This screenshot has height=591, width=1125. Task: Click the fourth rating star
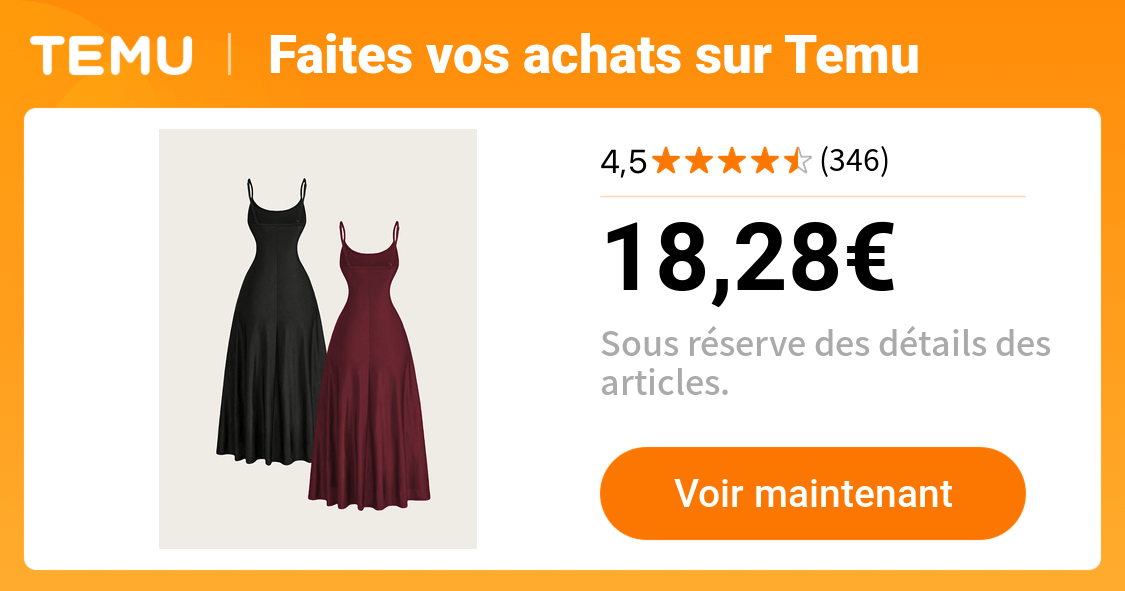coord(765,161)
